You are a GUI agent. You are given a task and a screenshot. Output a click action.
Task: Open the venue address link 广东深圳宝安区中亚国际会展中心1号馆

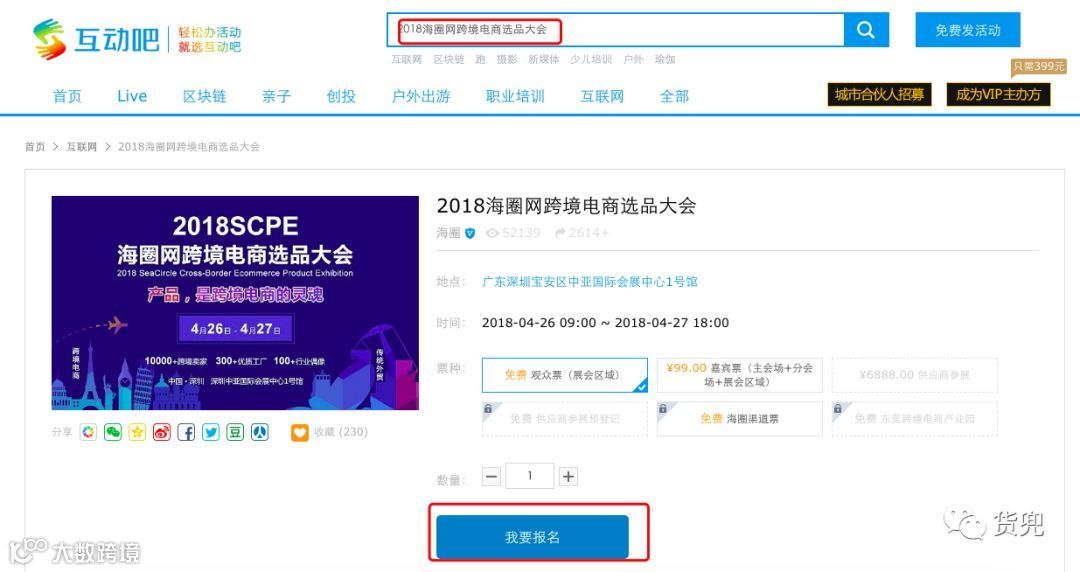[x=590, y=282]
